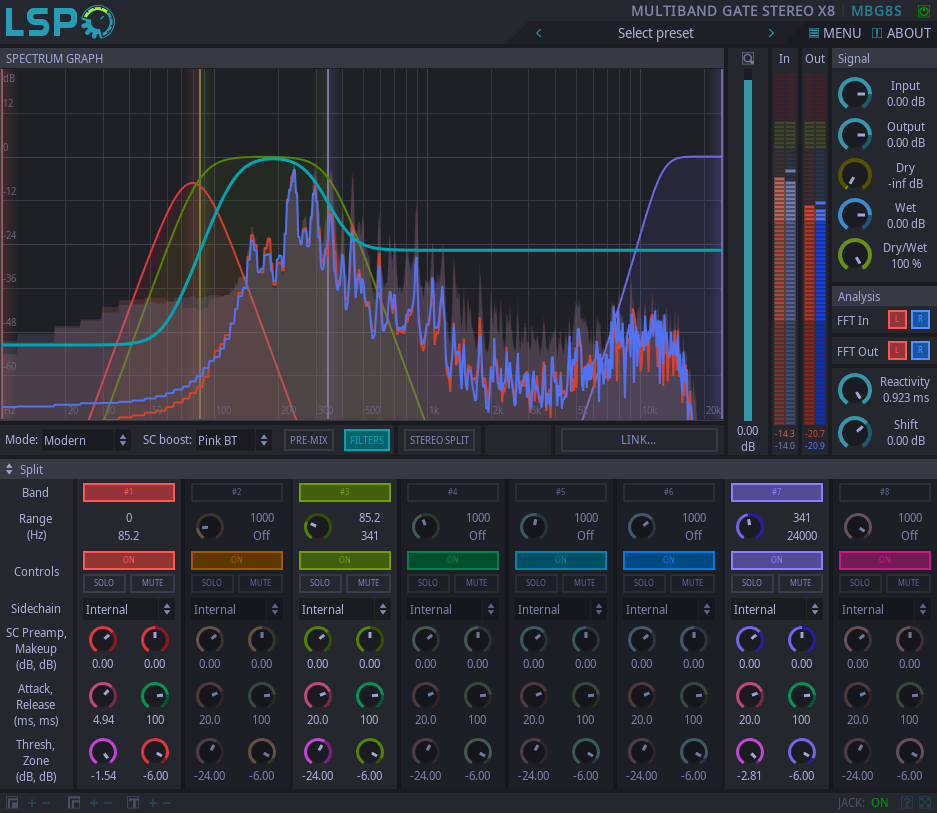The image size is (937, 813).
Task: Click the Select preset field
Action: point(655,33)
